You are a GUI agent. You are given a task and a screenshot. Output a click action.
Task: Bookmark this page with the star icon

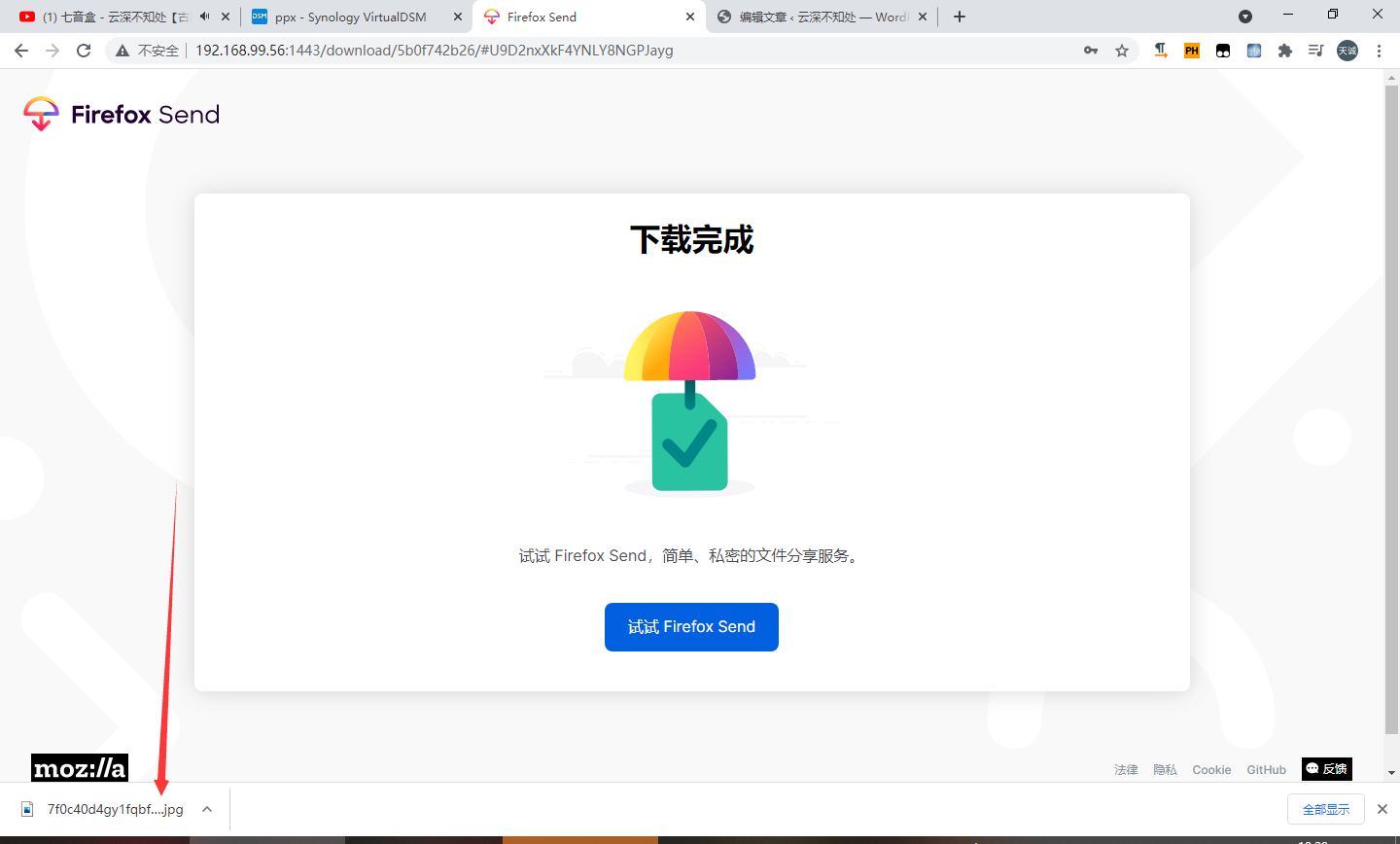click(1123, 50)
